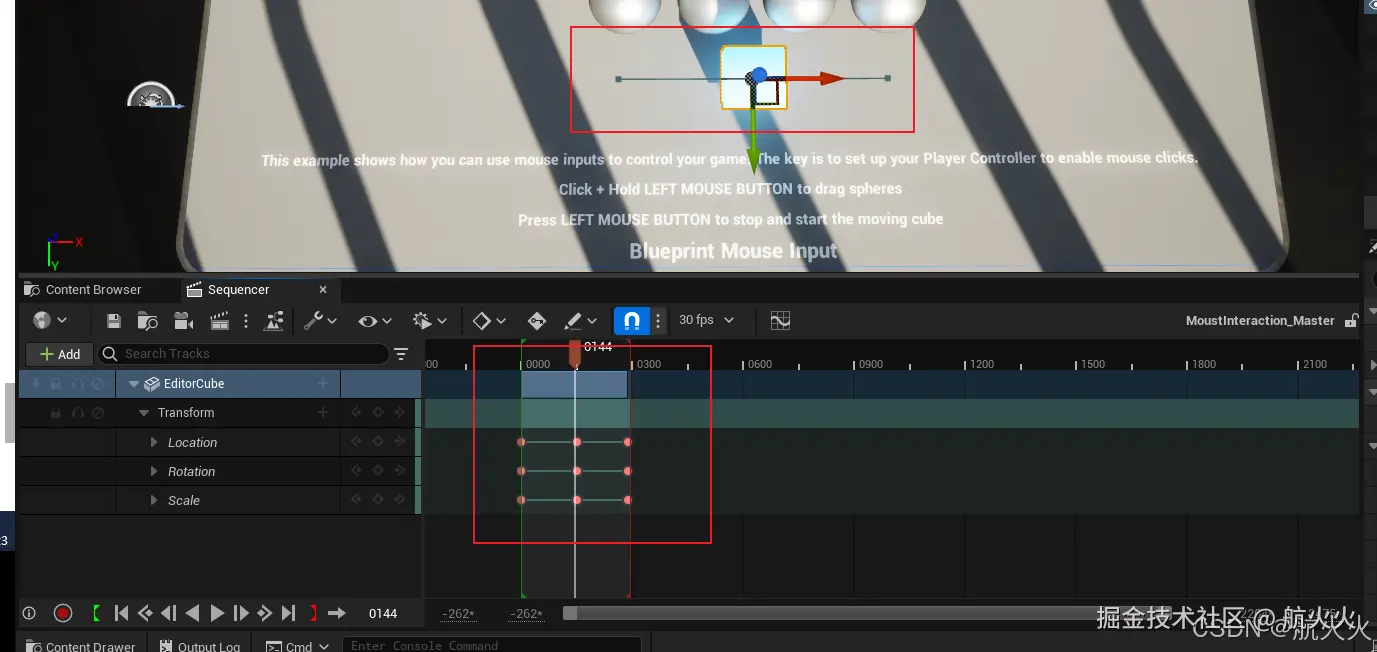This screenshot has width=1377, height=652.
Task: Click the green plus Add button
Action: 60,354
